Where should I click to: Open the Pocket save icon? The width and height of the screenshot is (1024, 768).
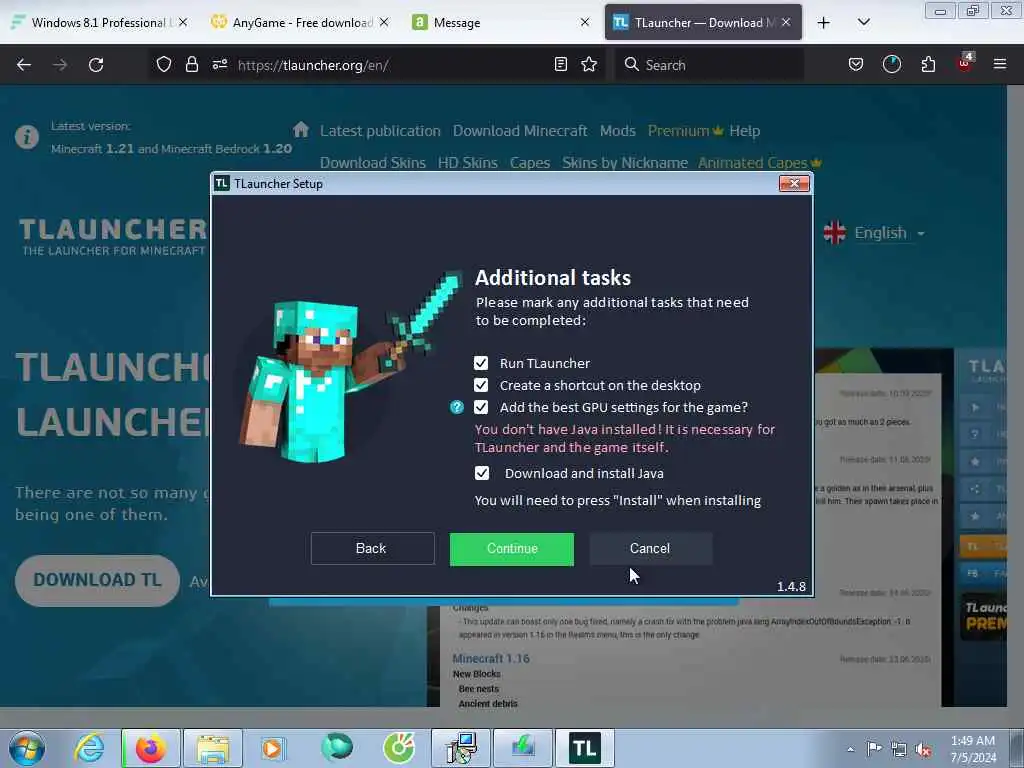[856, 65]
